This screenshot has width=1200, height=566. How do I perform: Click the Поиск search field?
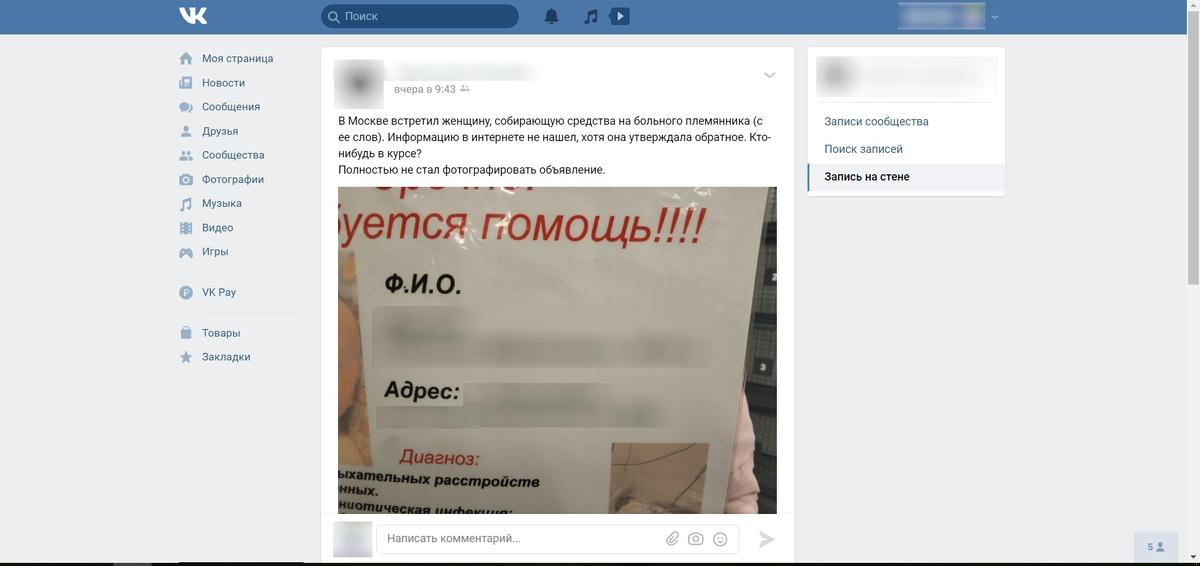coord(420,16)
